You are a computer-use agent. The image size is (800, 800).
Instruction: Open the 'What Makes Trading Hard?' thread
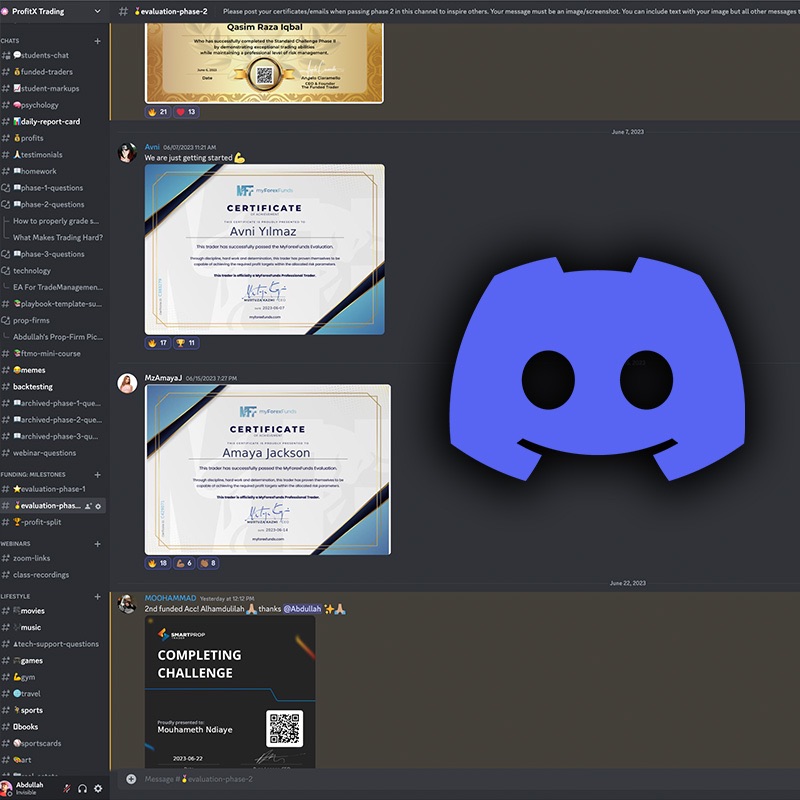(57, 238)
